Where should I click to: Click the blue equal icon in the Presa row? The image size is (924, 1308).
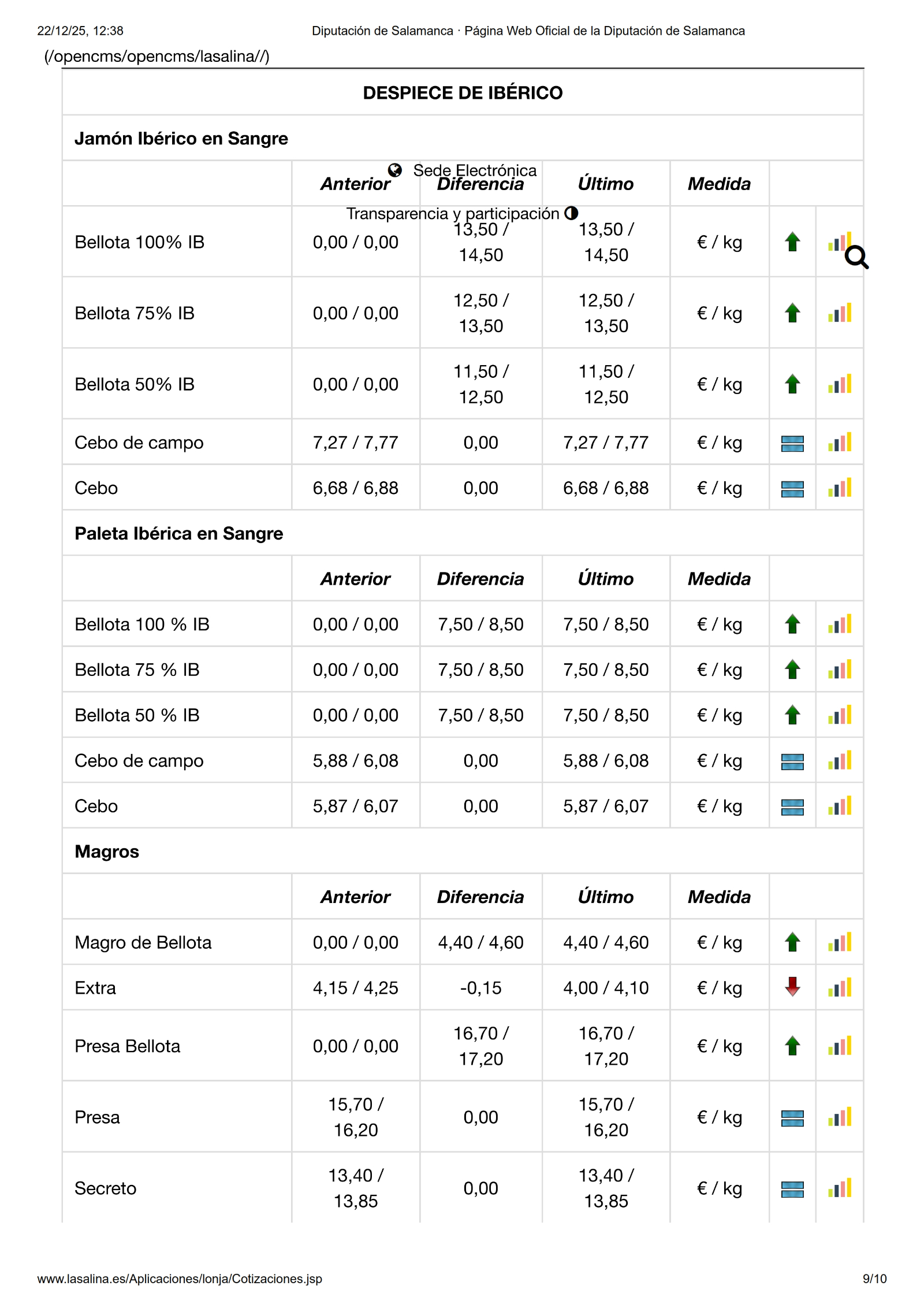pyautogui.click(x=792, y=1118)
